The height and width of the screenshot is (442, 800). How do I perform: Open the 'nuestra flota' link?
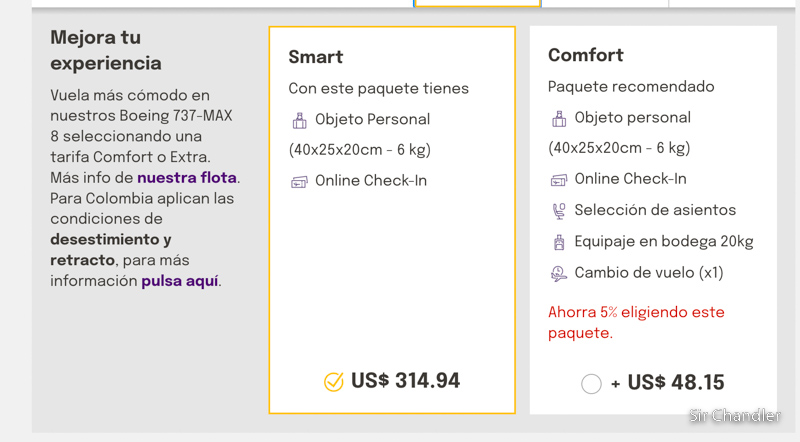click(x=187, y=178)
